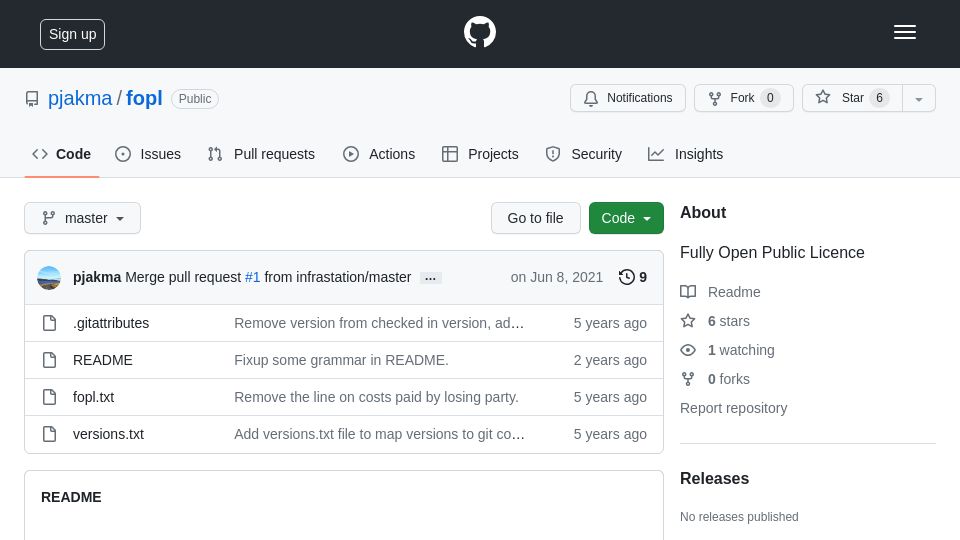Open the fopl repository name link
960x540 pixels.
pyautogui.click(x=144, y=99)
